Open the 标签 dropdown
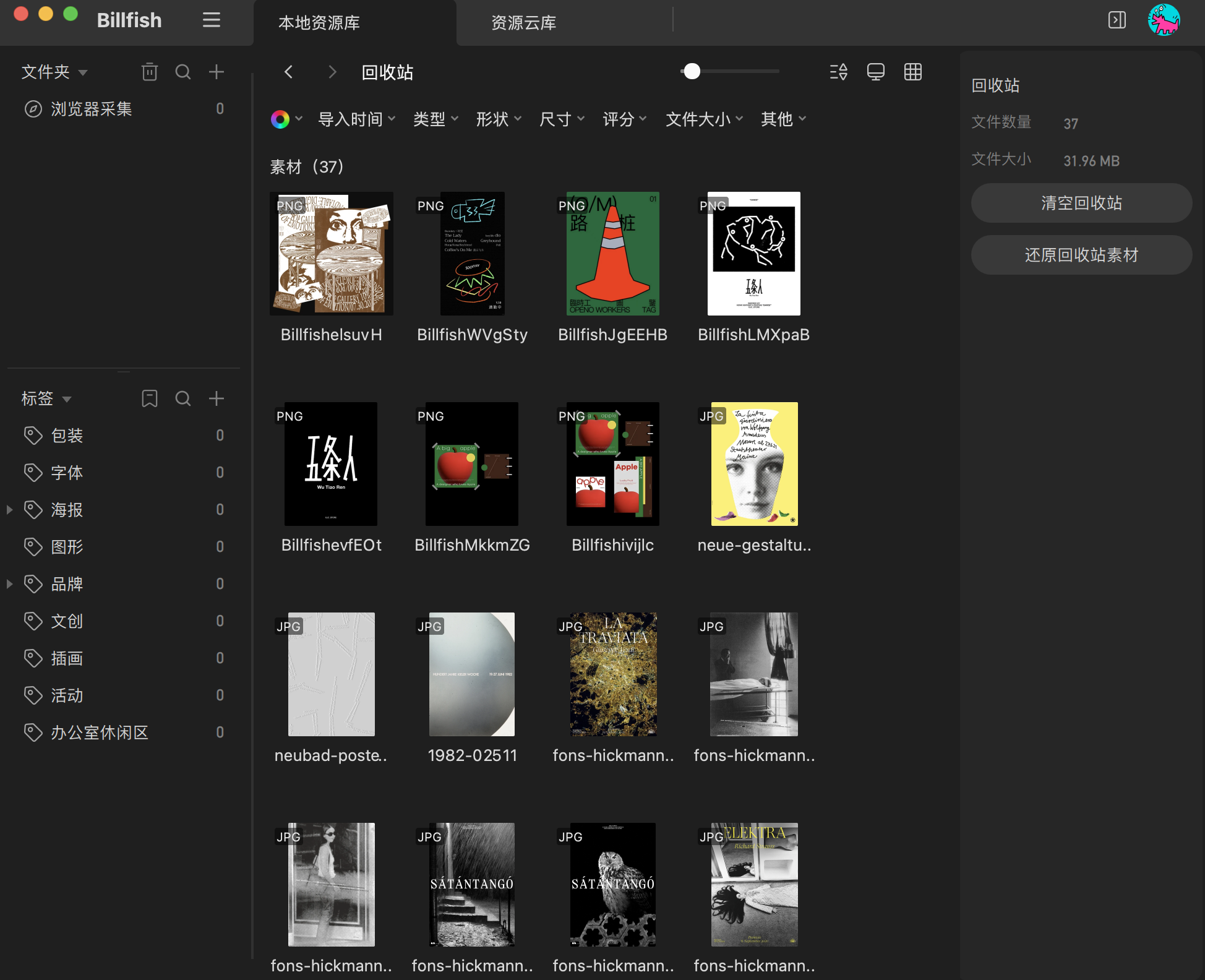 pos(46,399)
